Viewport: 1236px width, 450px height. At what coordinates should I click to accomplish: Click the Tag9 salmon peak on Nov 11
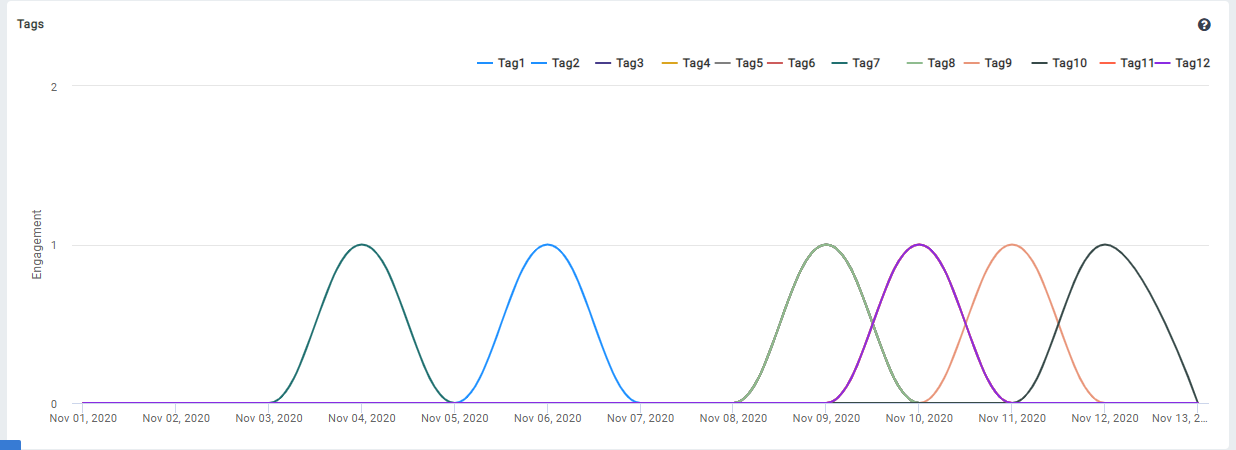(x=1012, y=245)
